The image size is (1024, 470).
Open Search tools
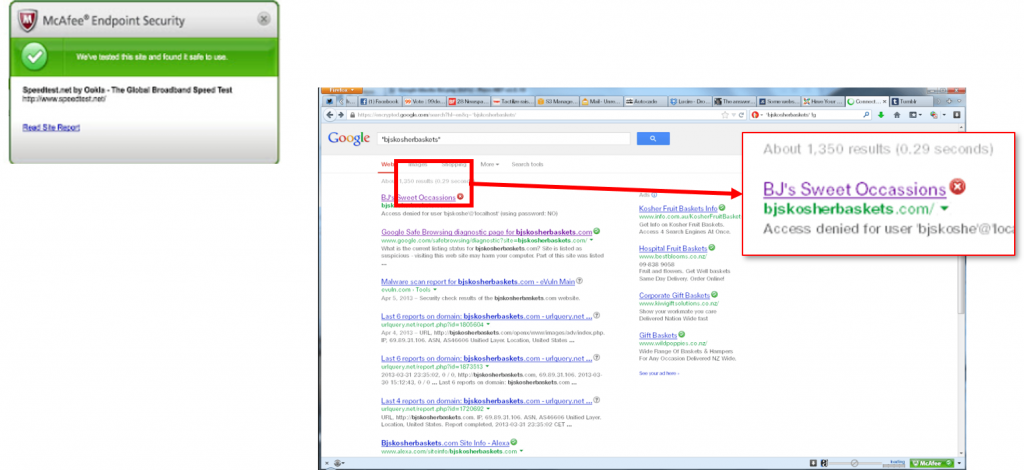(x=527, y=164)
